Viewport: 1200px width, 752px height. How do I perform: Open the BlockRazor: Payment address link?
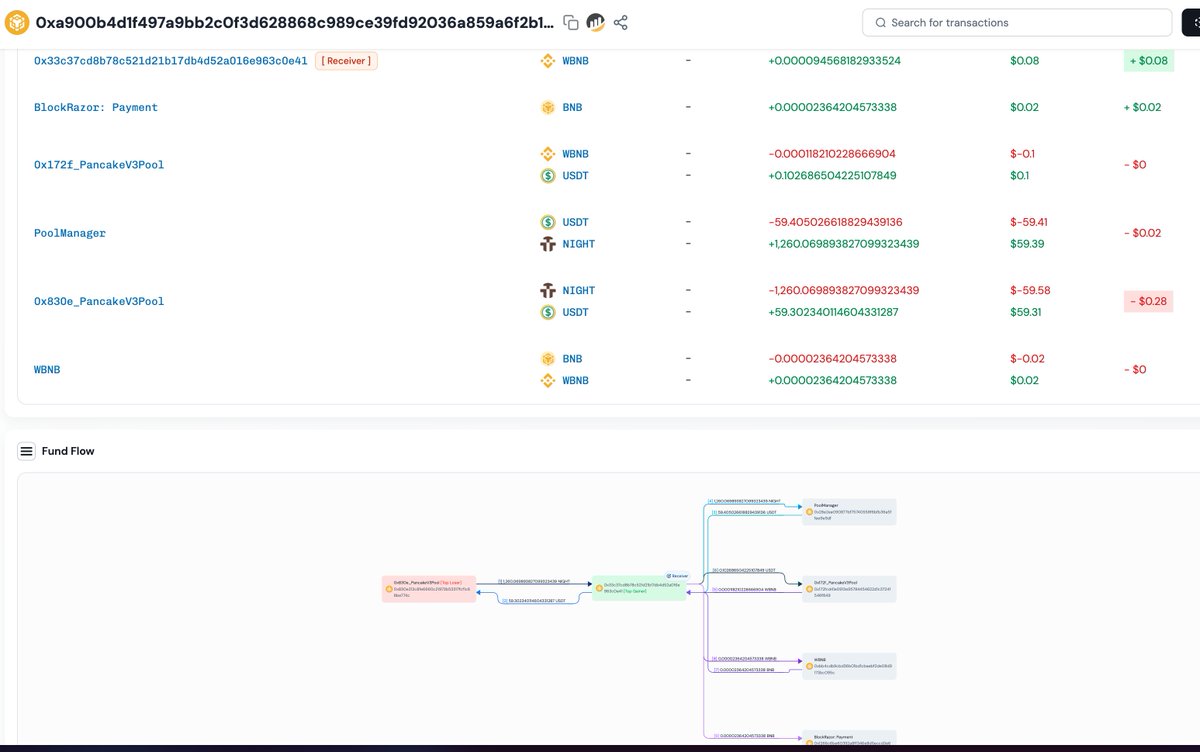click(x=96, y=107)
